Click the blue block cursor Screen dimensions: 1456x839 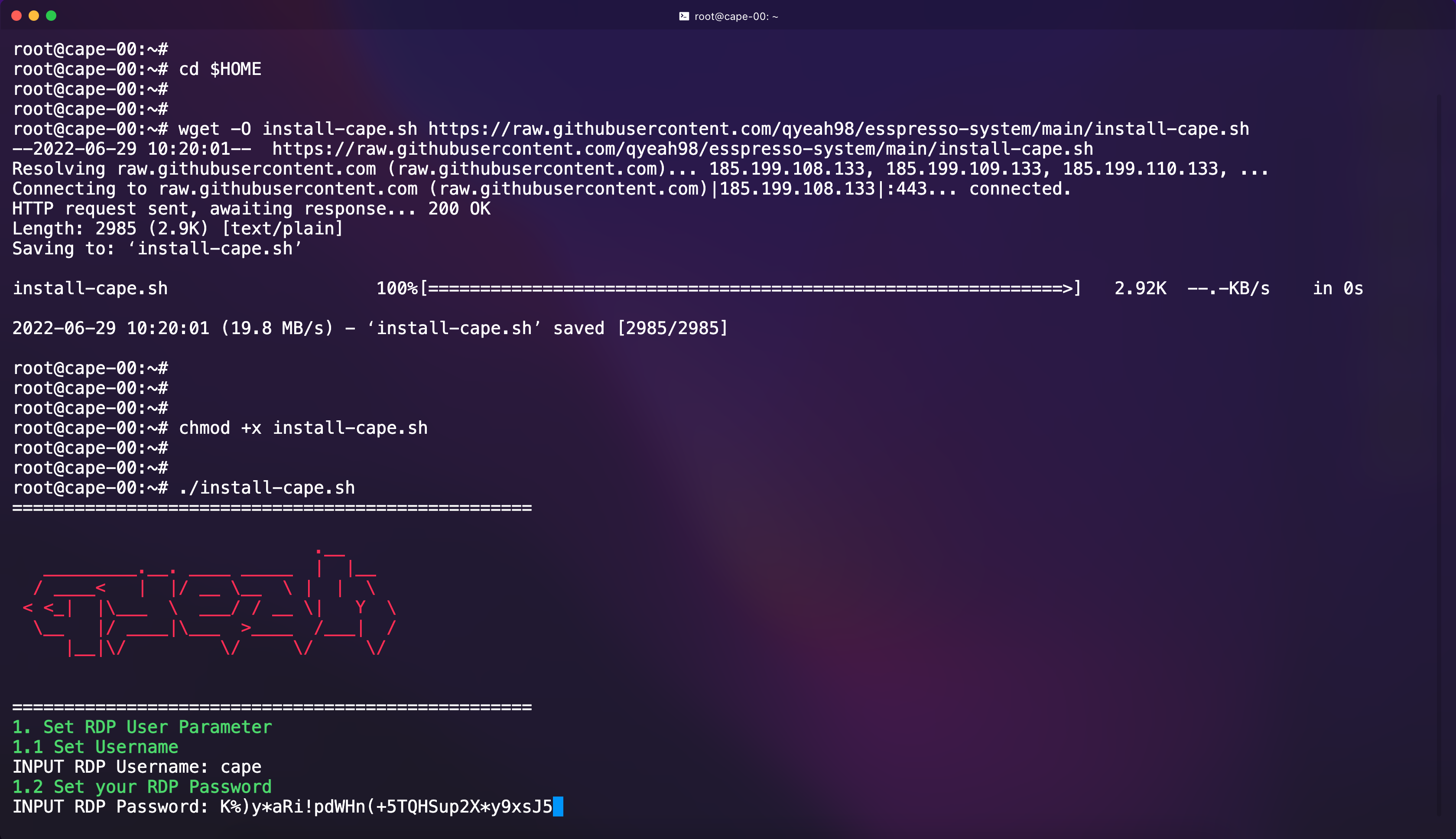558,807
